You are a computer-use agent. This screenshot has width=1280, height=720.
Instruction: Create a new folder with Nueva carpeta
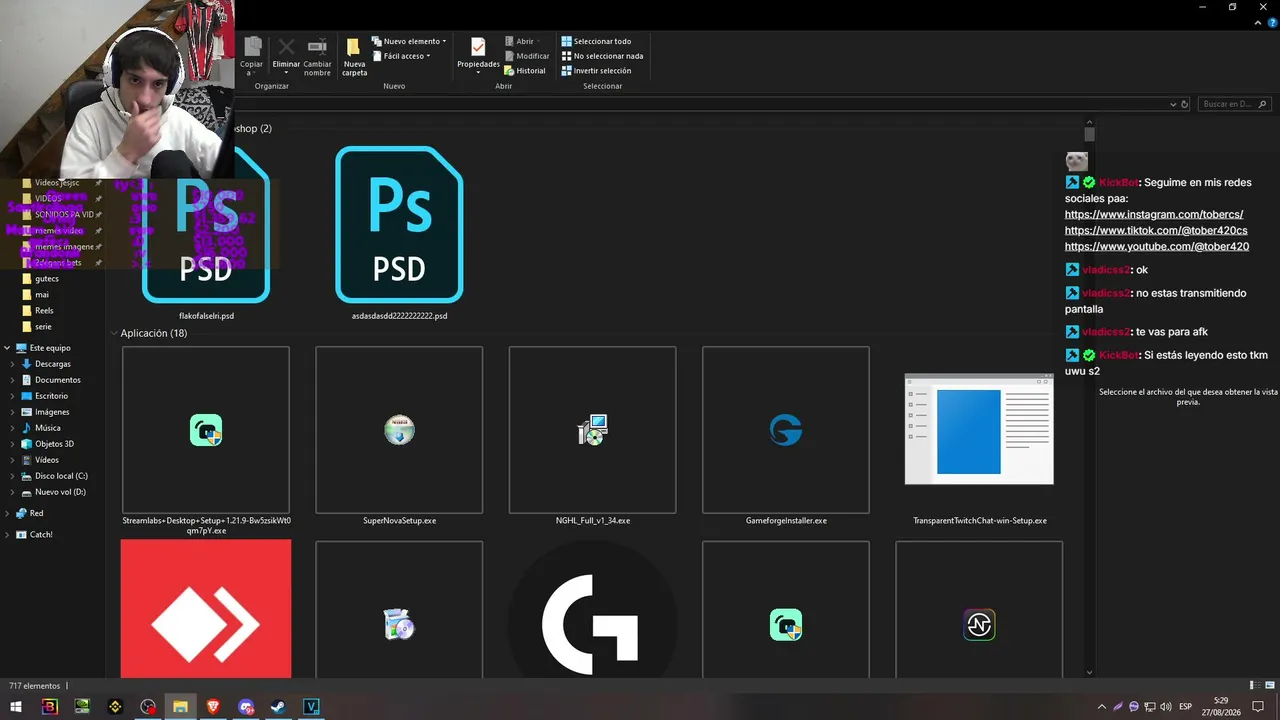pyautogui.click(x=354, y=56)
